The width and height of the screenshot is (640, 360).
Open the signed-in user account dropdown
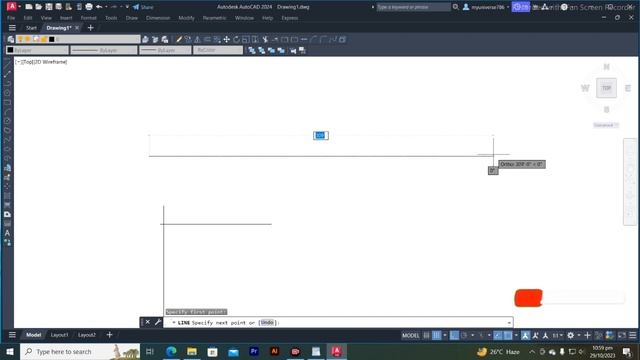486,7
